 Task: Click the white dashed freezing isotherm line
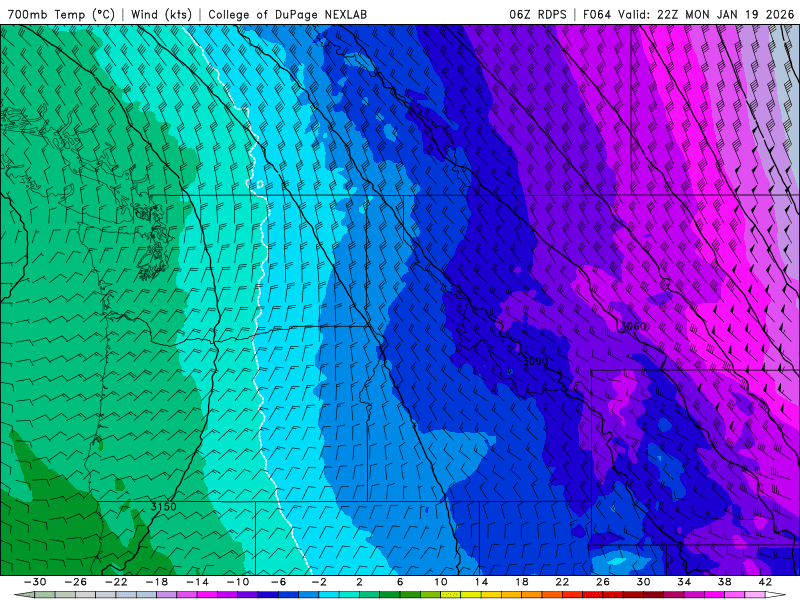(x=259, y=306)
